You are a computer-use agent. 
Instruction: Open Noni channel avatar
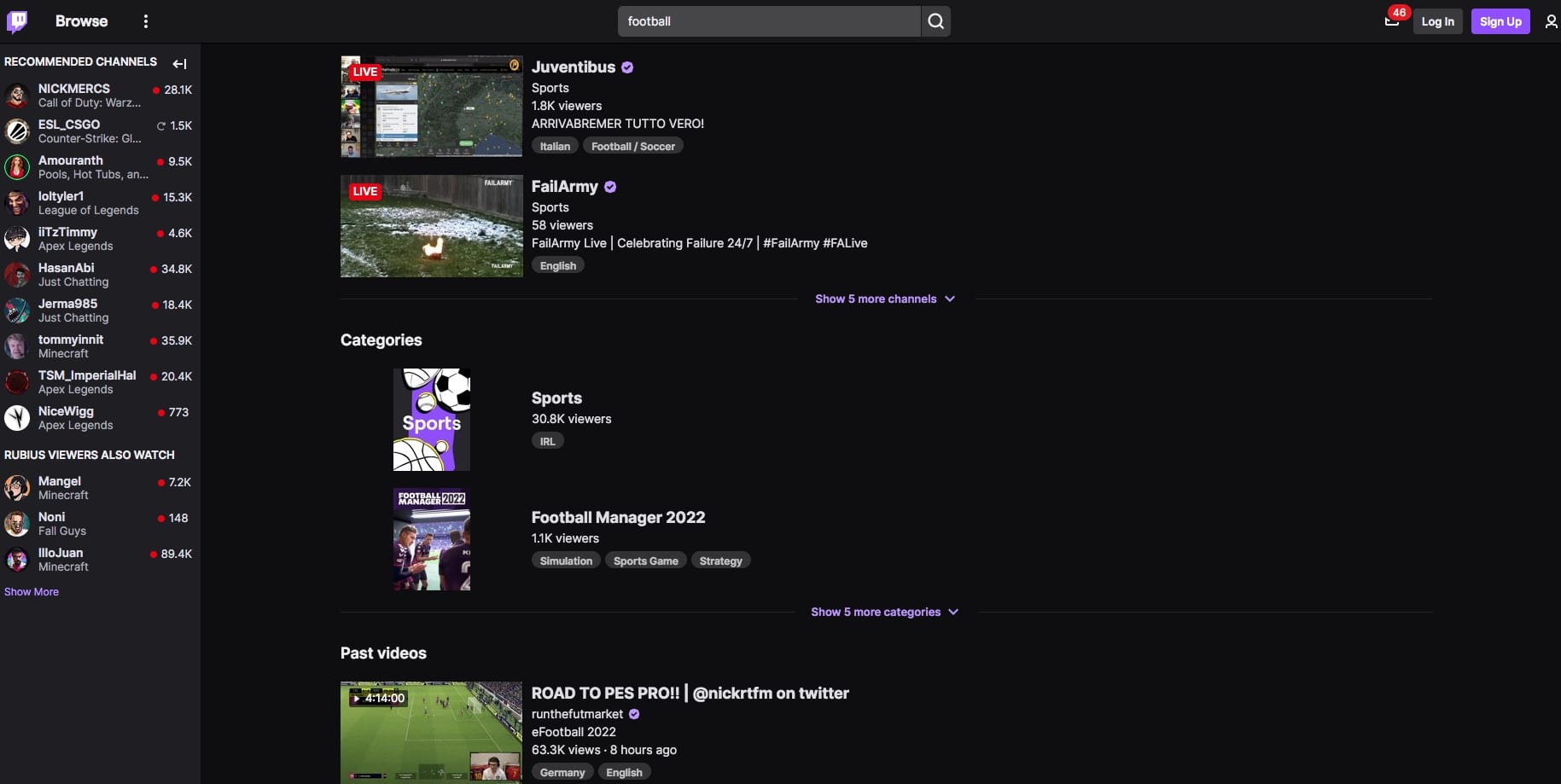(x=17, y=524)
